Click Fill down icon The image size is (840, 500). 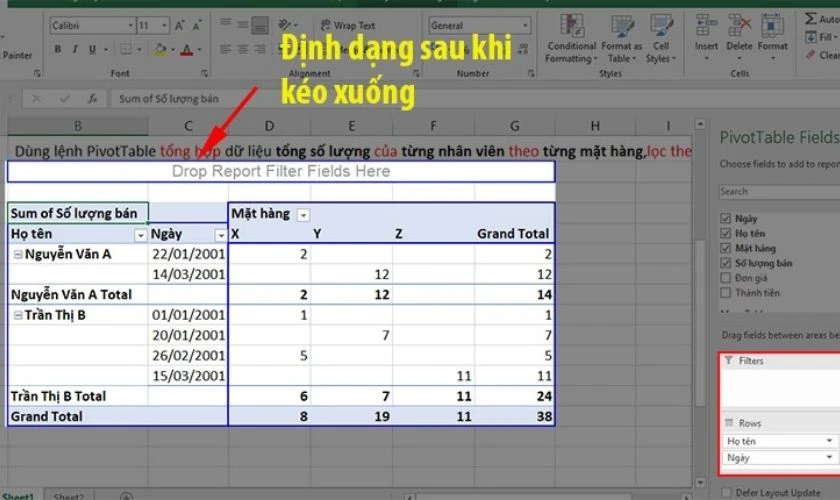pyautogui.click(x=811, y=37)
